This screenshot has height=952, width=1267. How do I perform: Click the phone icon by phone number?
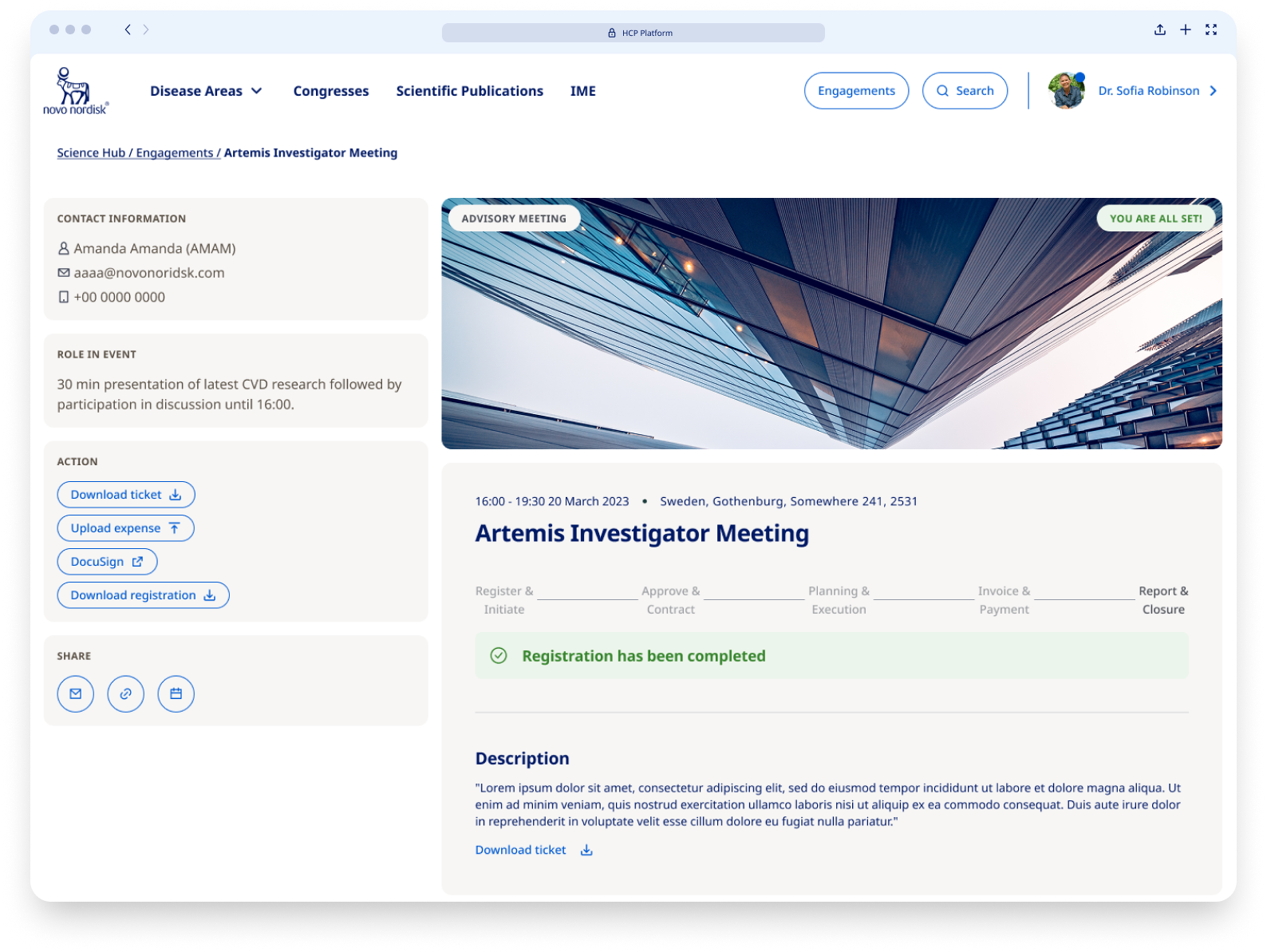click(x=64, y=297)
